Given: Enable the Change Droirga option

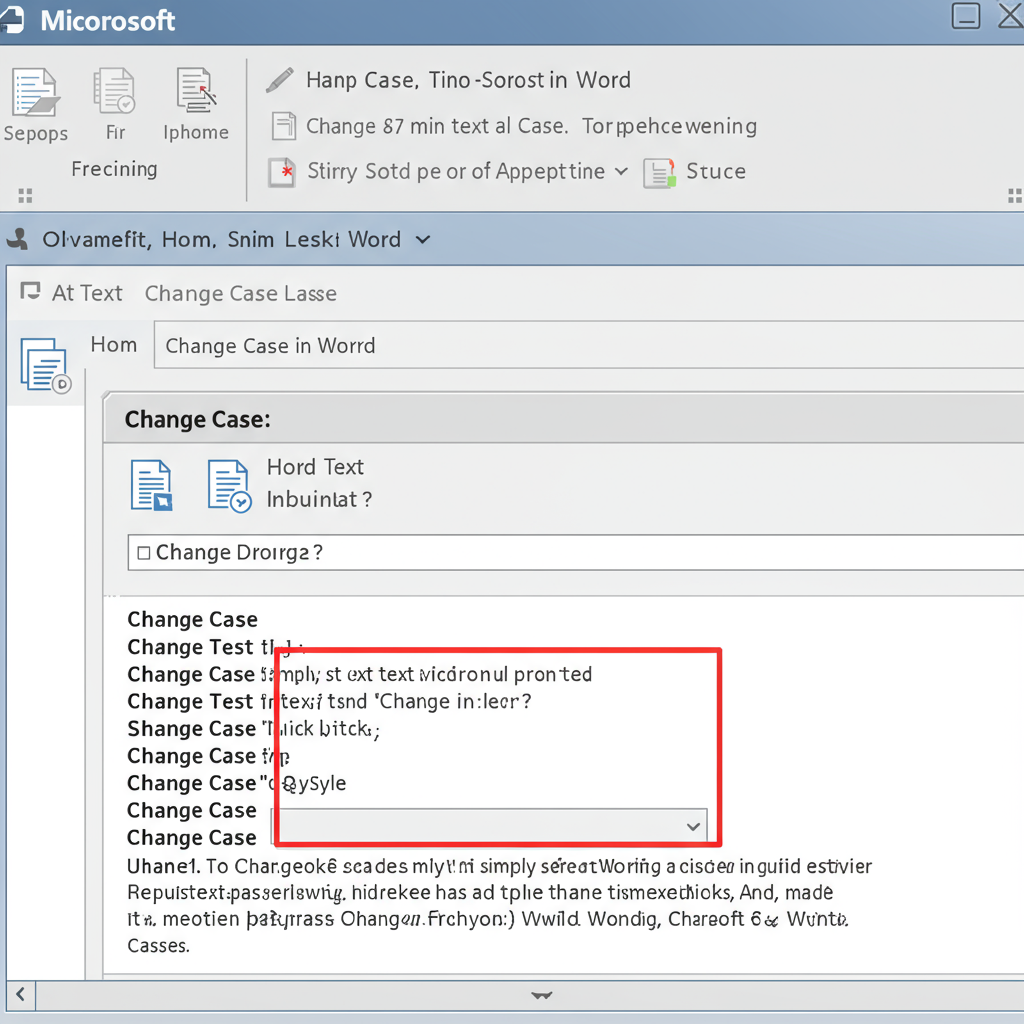Looking at the screenshot, I should pos(143,551).
